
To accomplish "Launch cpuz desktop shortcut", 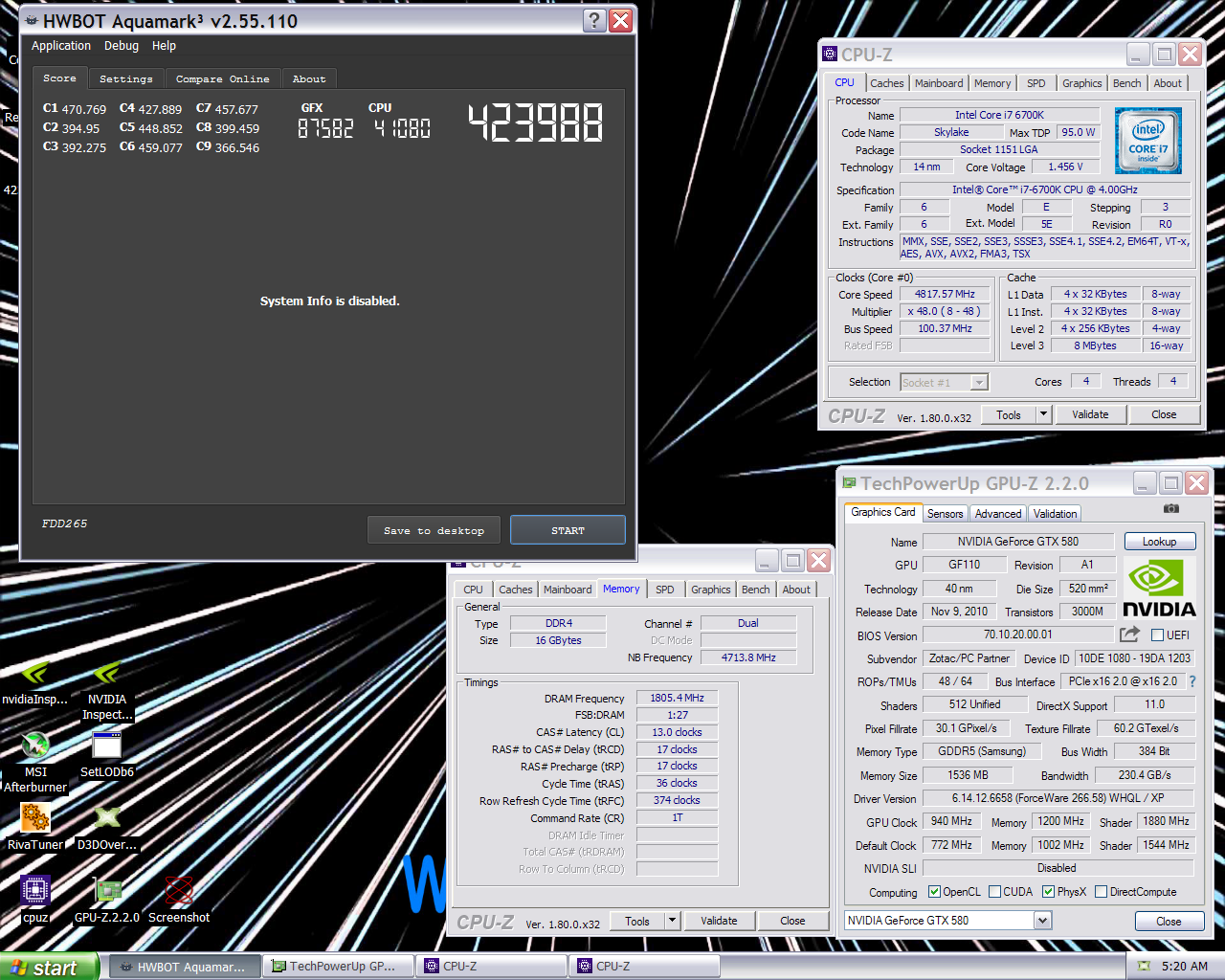I will 35,900.
